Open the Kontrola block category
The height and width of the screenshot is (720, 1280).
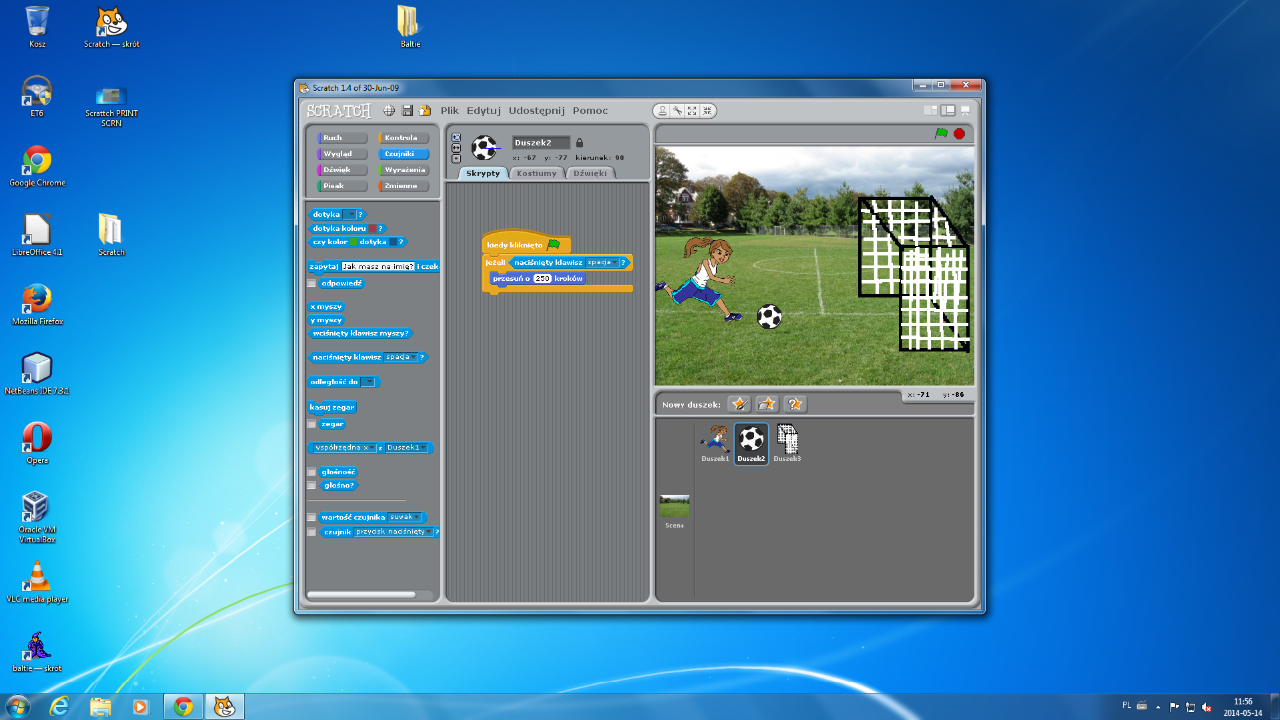tap(404, 138)
